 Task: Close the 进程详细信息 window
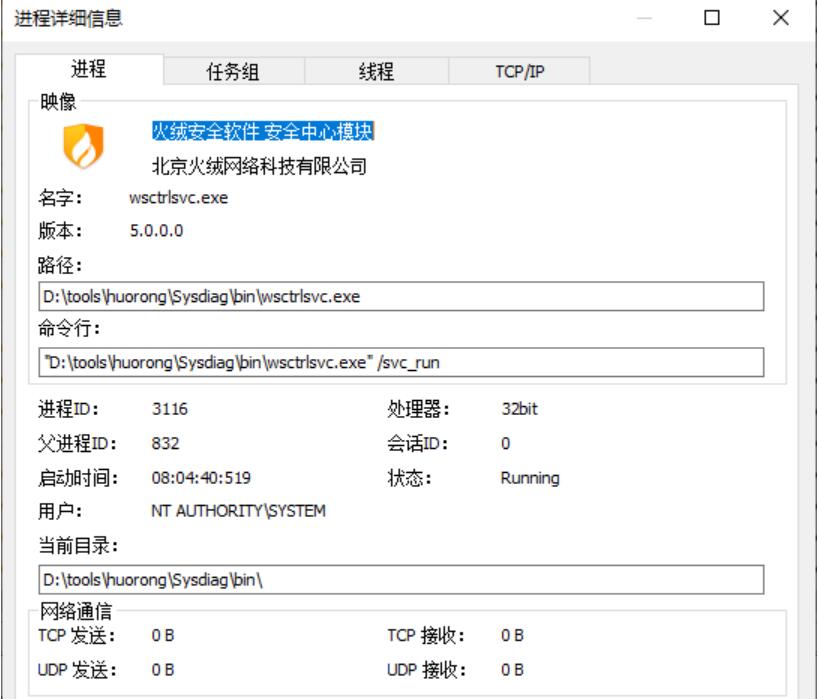click(780, 18)
